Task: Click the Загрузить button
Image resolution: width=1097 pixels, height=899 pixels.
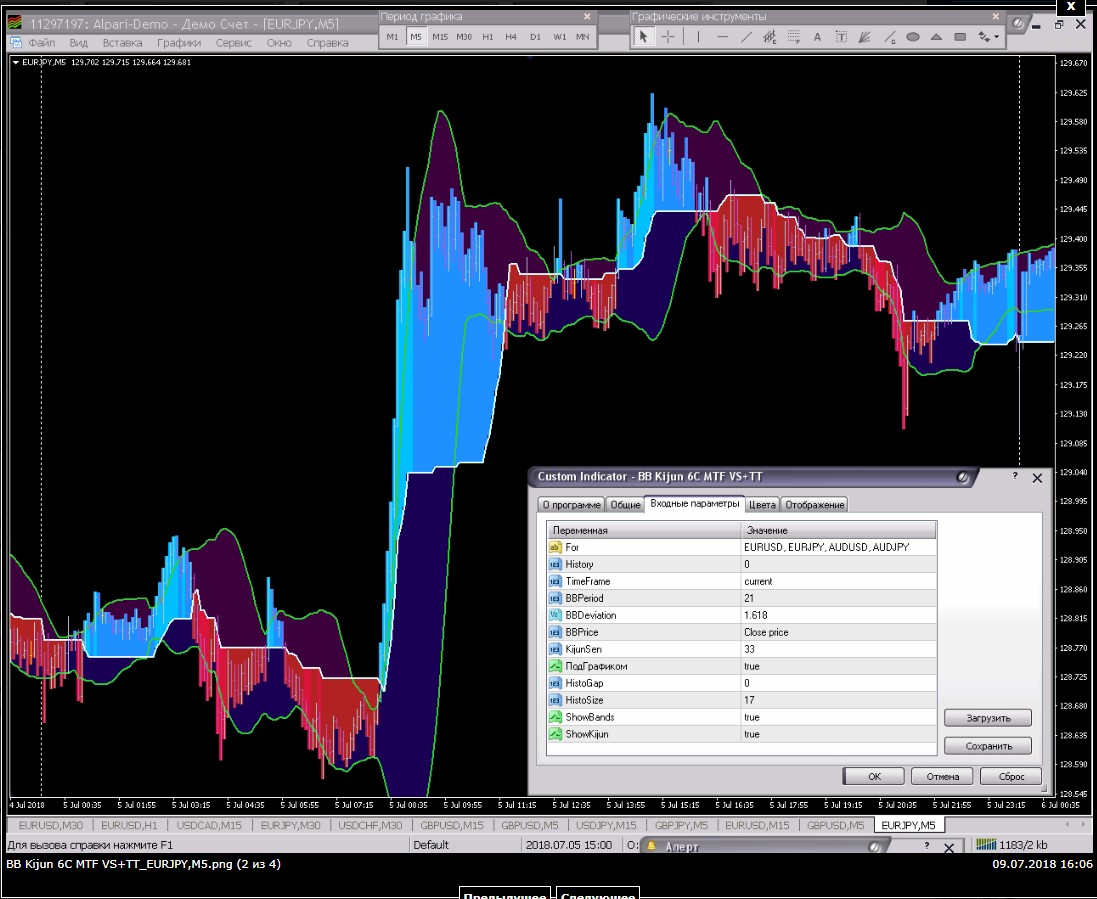Action: click(x=988, y=718)
